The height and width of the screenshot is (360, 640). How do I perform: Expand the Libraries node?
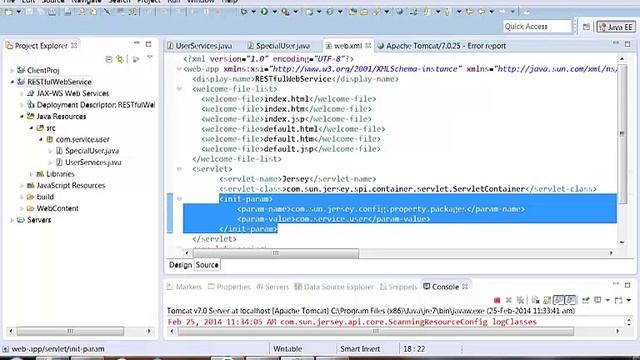(31, 174)
